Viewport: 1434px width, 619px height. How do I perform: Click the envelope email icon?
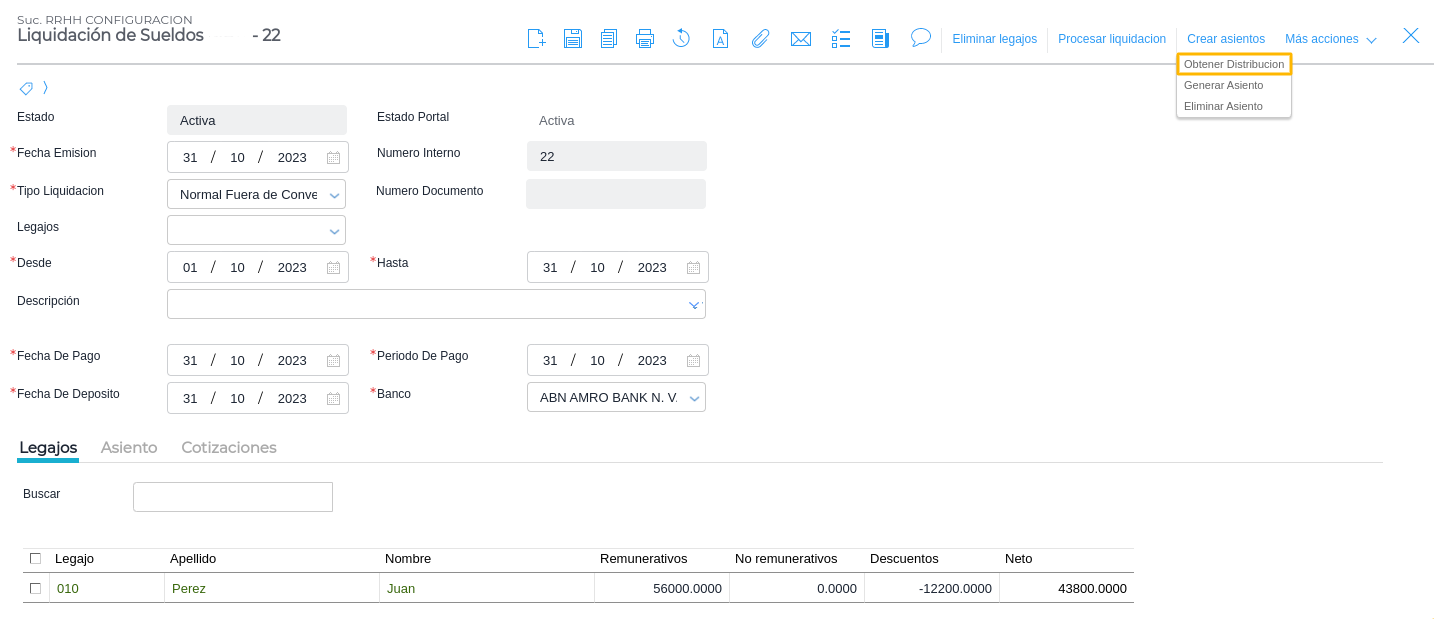800,39
